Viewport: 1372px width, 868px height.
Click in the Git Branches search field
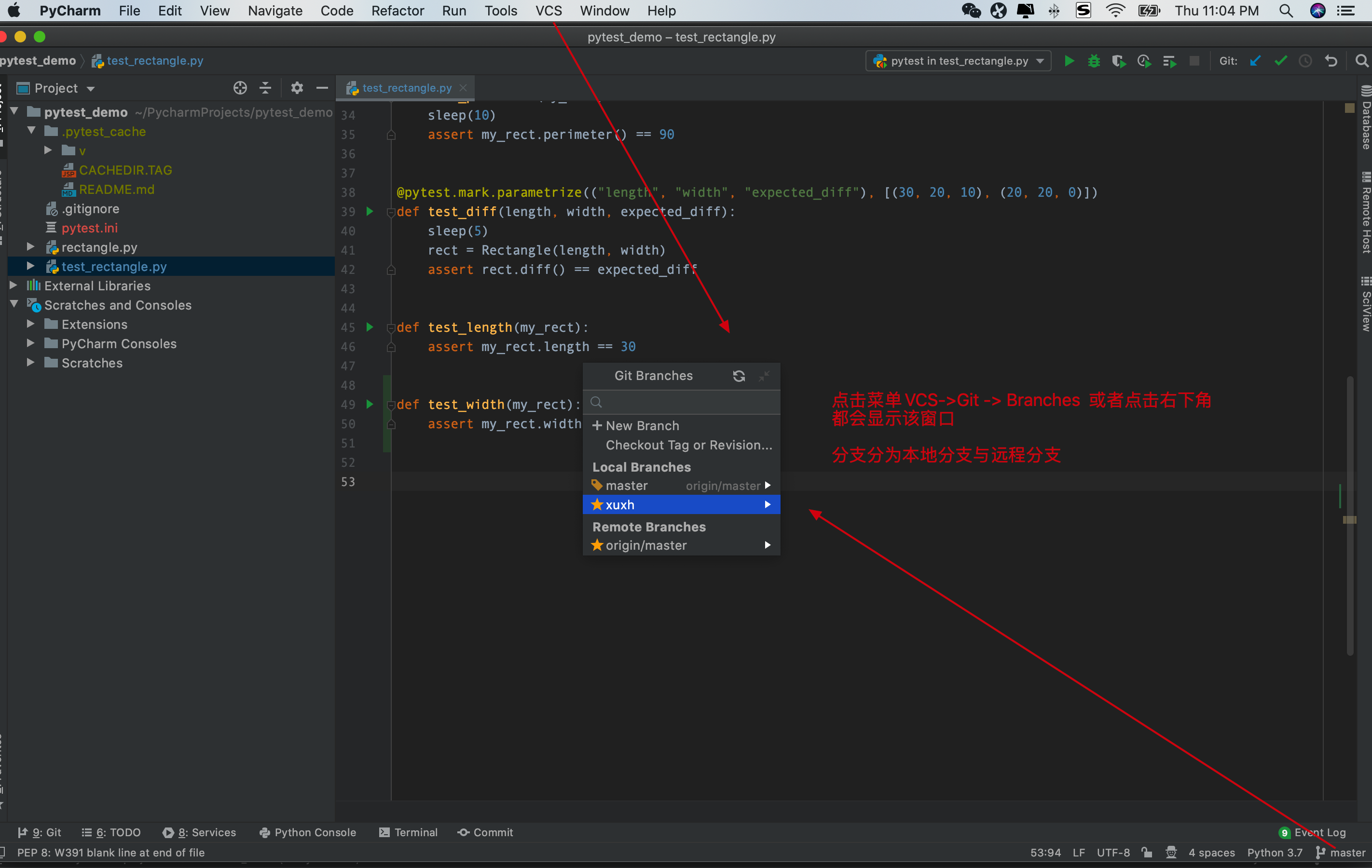point(682,402)
